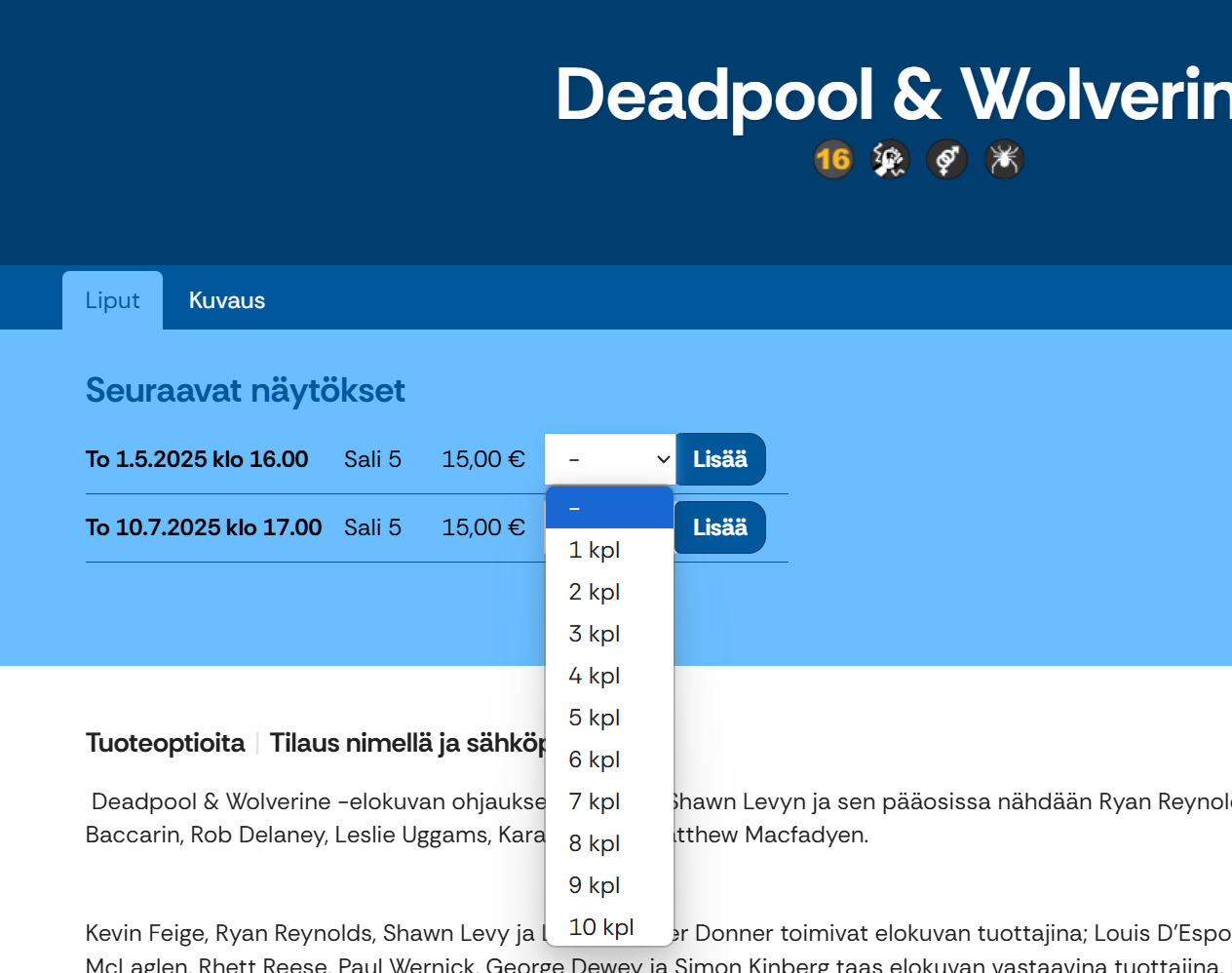Image resolution: width=1232 pixels, height=973 pixels.
Task: Click the age 16 rating icon
Action: (x=832, y=159)
